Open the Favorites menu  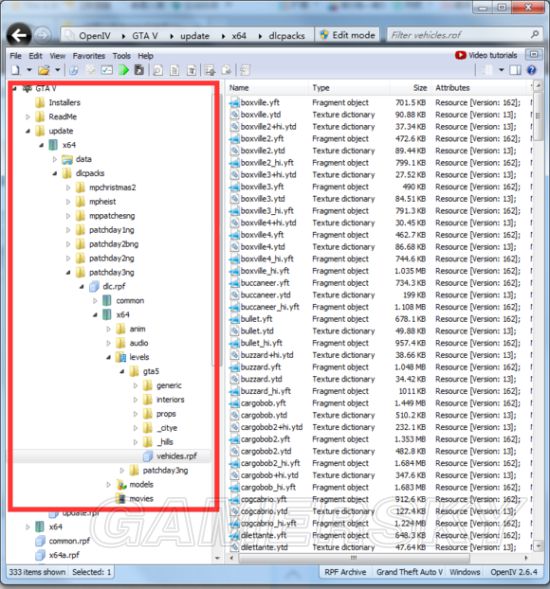[89, 56]
